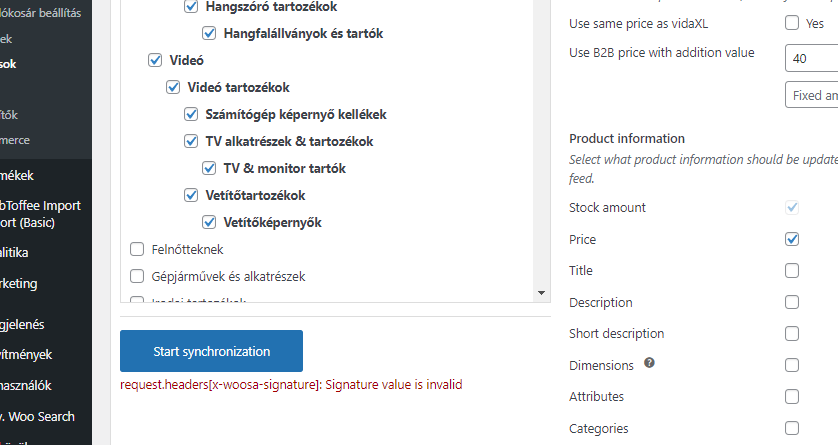Tick the Description checkbox
This screenshot has height=445, width=838.
tap(792, 302)
